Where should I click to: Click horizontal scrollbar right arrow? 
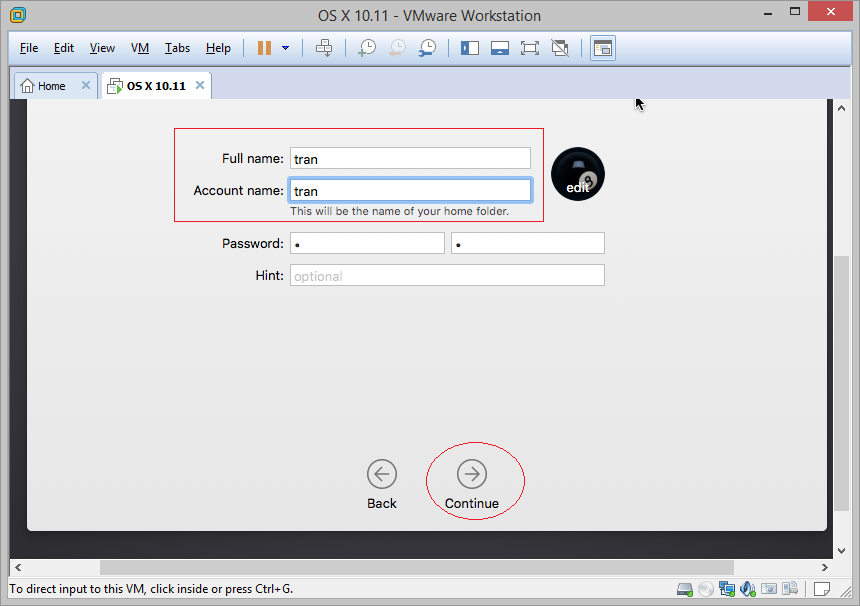[824, 568]
